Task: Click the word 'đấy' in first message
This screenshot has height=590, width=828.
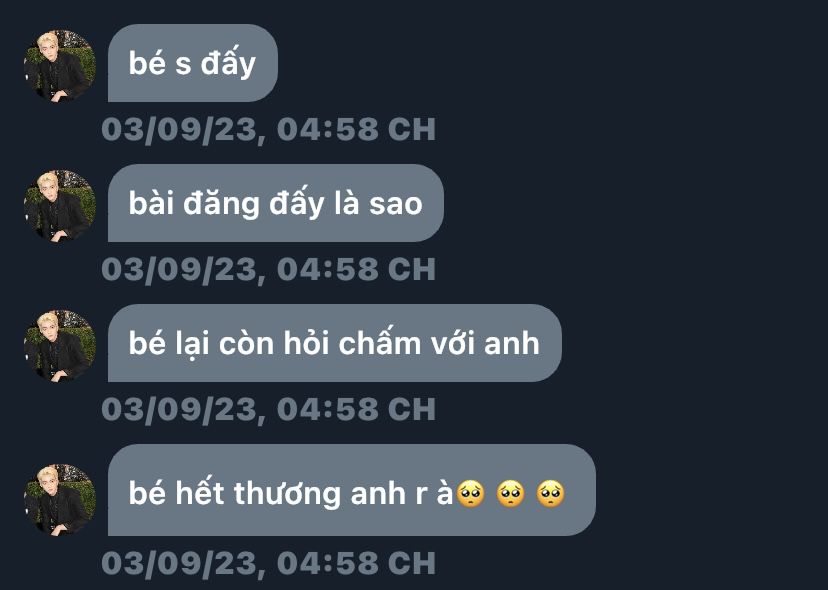Action: 228,64
